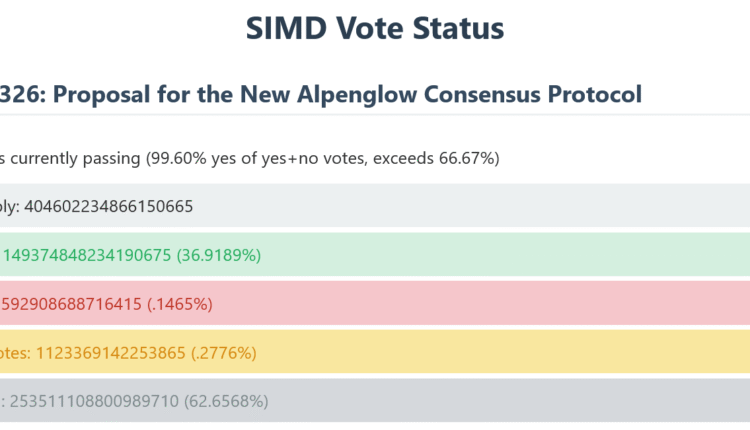Click the SIMD Vote Status page title
The image size is (750, 430).
375,29
